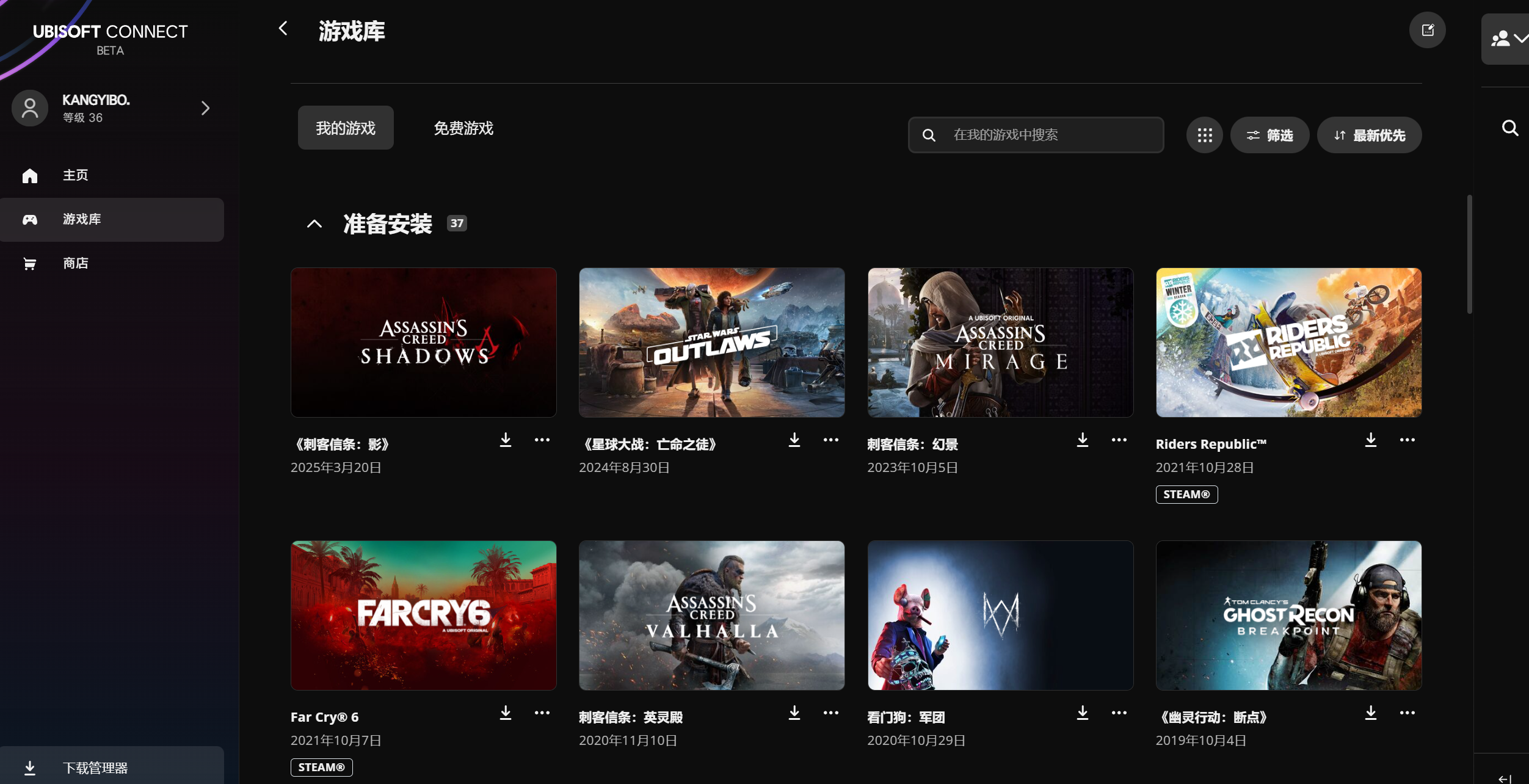Screen dimensions: 1529x784
Task: Click the edit note icon in the header
Action: [x=1427, y=30]
